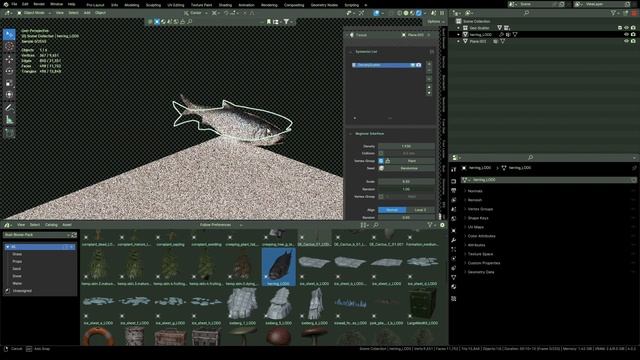Open the Object Data mesh tab in Properties
The height and width of the screenshot is (360, 640).
coord(453,278)
